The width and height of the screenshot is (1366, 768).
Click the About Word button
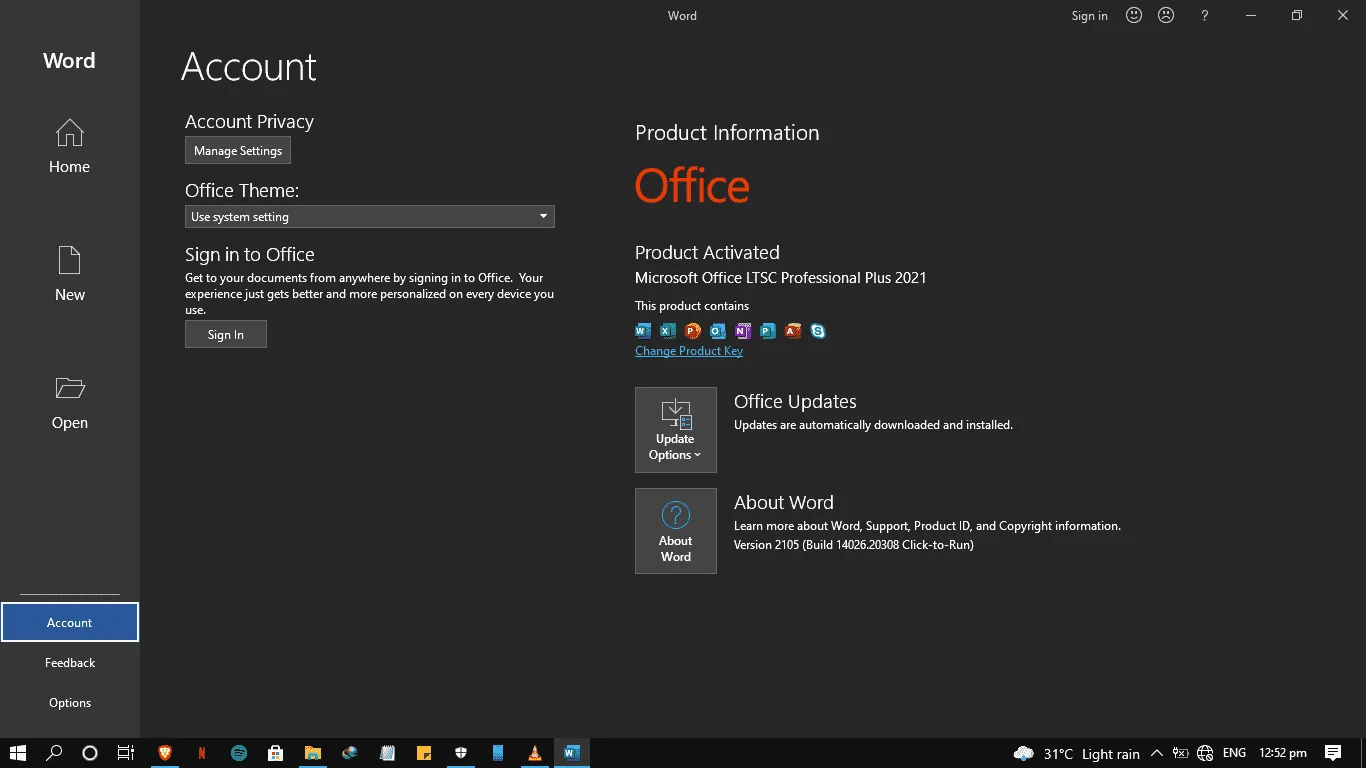pyautogui.click(x=676, y=531)
